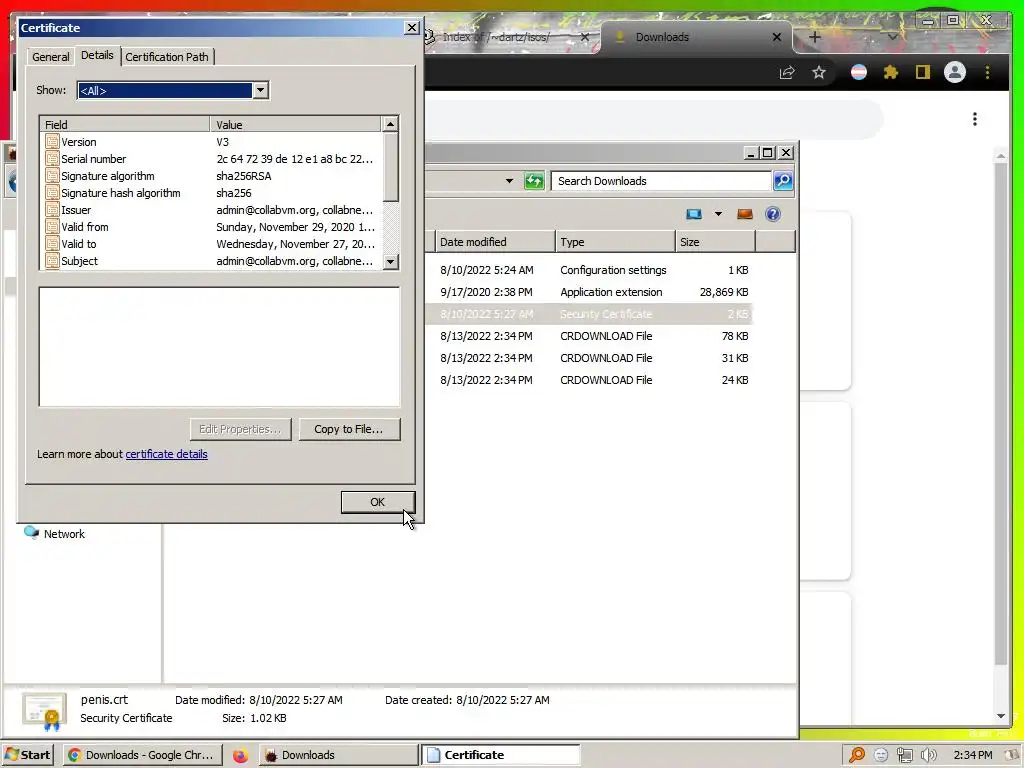Click the Certificate taskbar button
The width and height of the screenshot is (1024, 768).
(500, 755)
